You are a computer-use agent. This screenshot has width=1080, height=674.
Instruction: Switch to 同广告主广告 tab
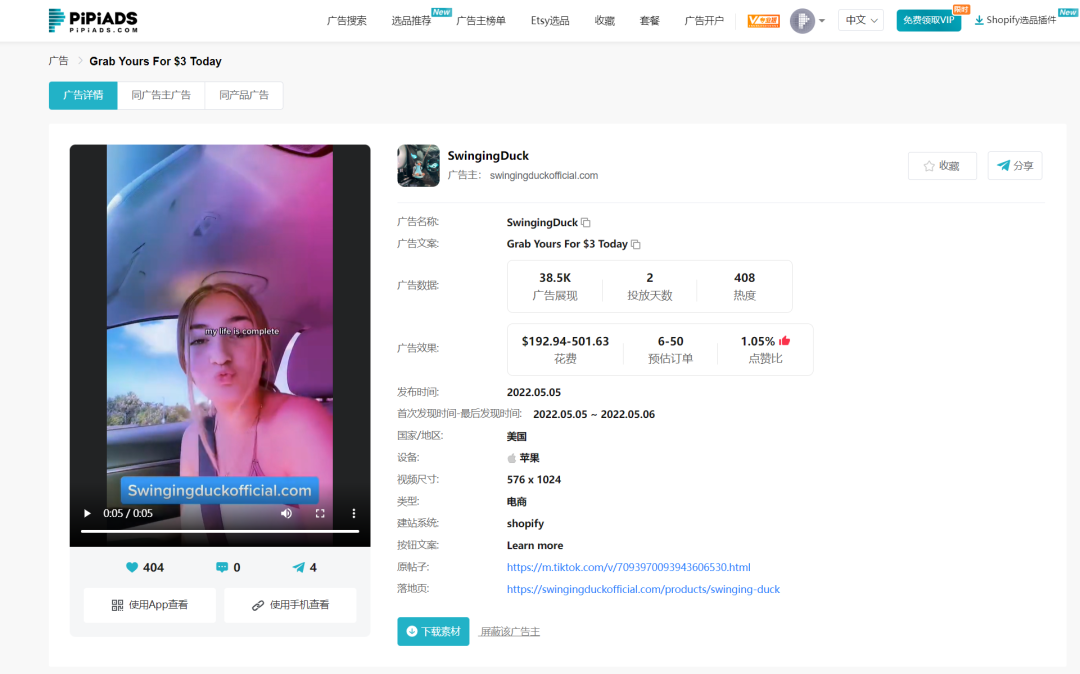click(x=161, y=95)
